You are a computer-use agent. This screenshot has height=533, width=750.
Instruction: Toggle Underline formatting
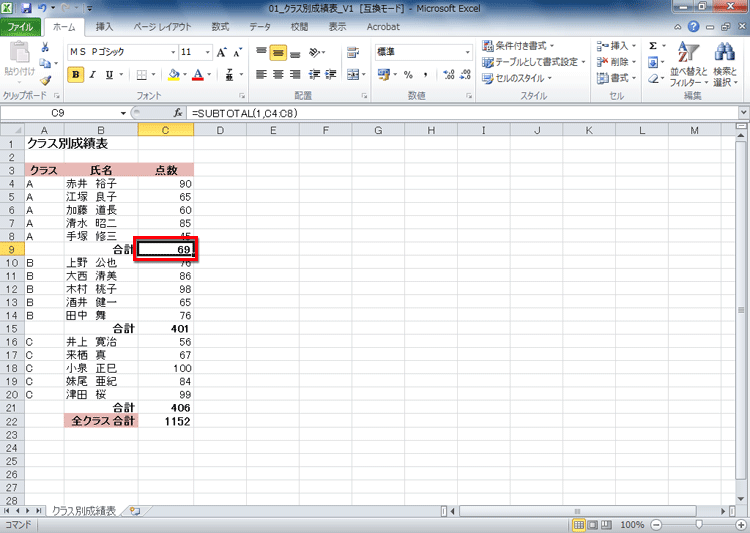click(109, 75)
